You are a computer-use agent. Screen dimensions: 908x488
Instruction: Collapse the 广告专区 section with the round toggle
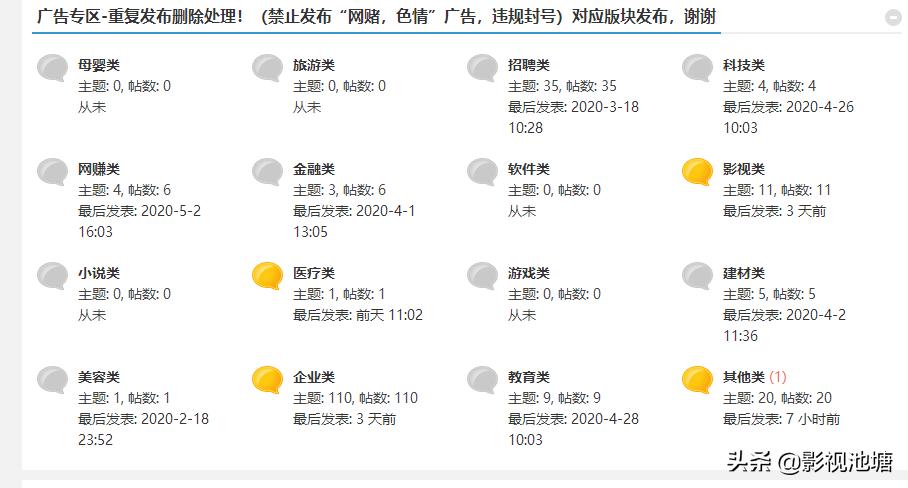(x=894, y=17)
